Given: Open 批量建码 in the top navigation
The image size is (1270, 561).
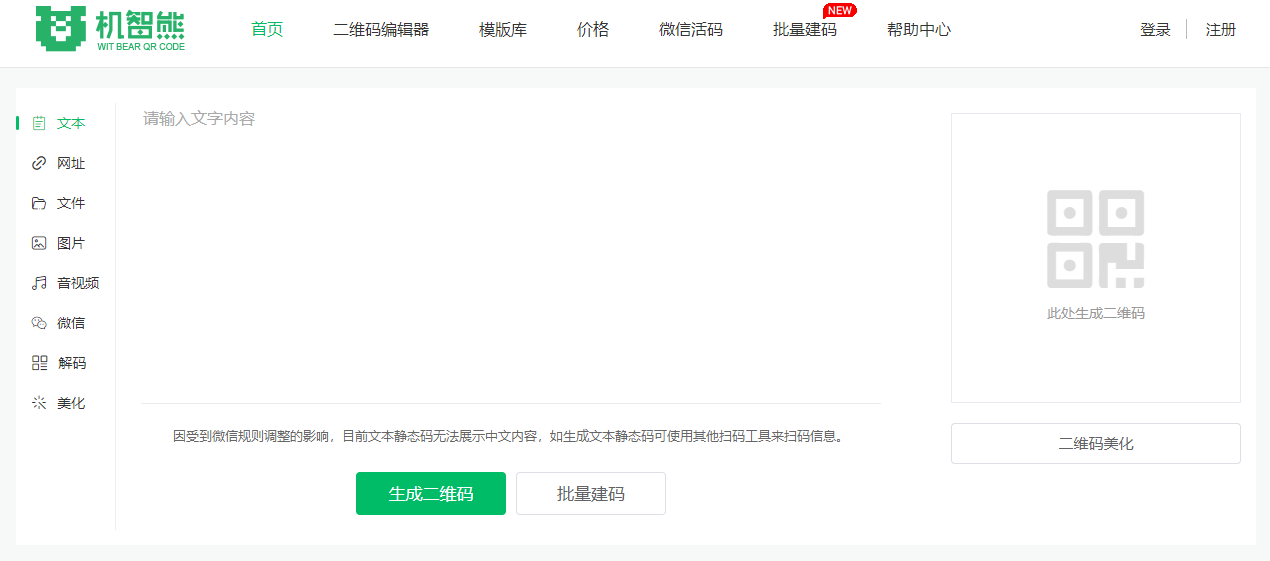Looking at the screenshot, I should [x=805, y=30].
